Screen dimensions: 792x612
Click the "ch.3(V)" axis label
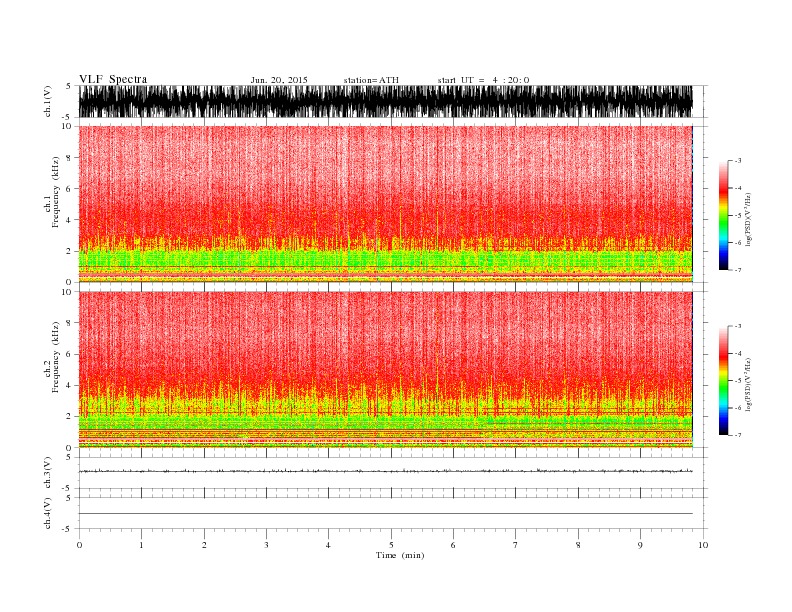[x=48, y=473]
